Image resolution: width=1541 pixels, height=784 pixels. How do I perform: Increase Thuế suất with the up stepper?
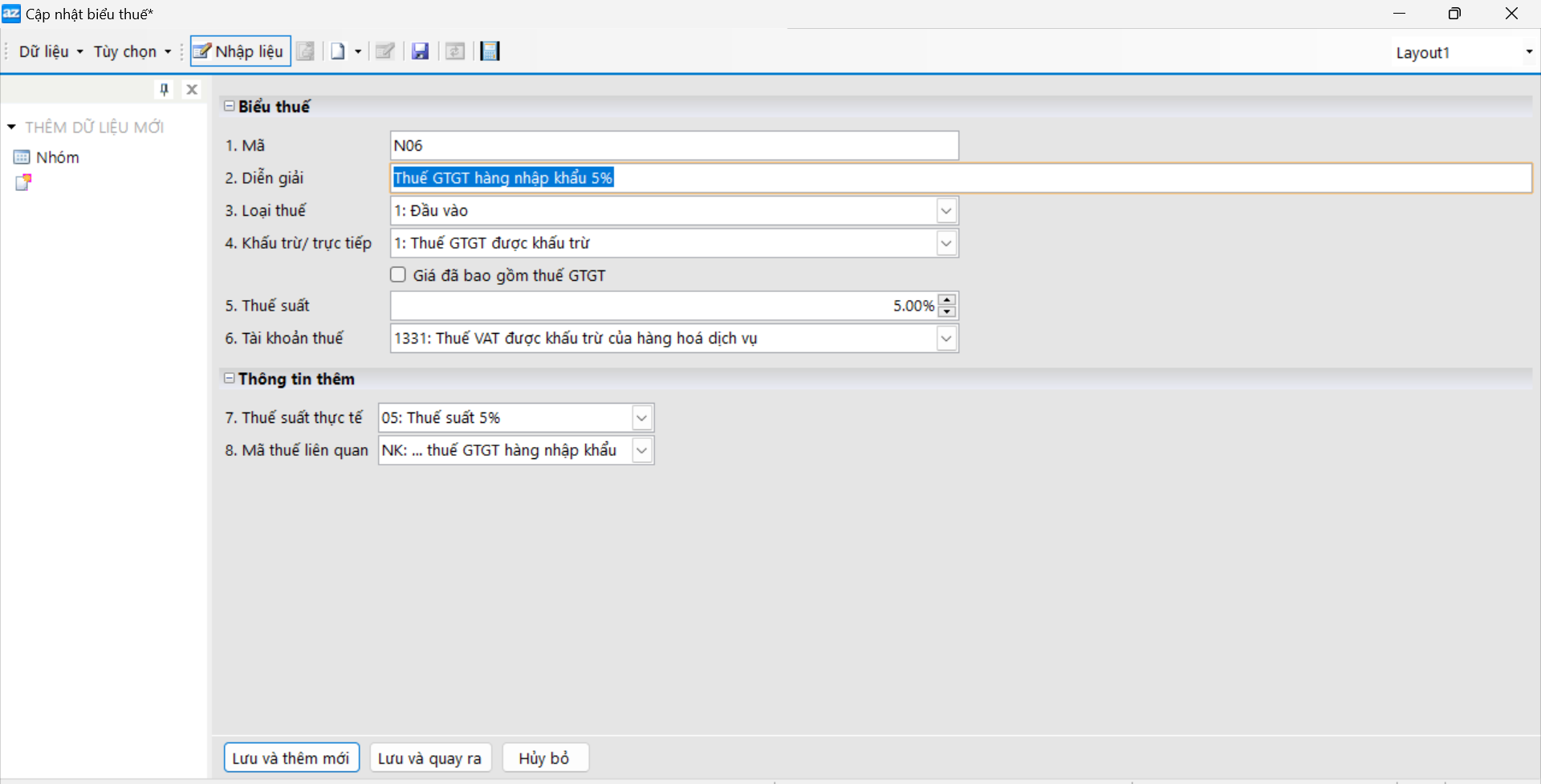coord(947,299)
